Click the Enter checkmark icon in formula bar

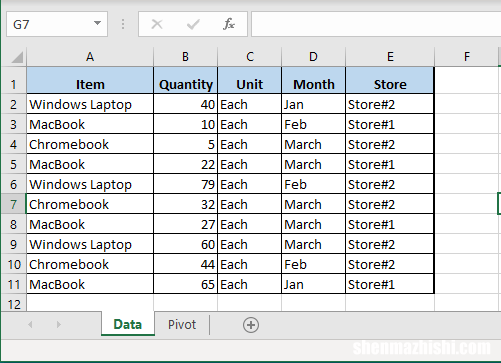[x=193, y=24]
